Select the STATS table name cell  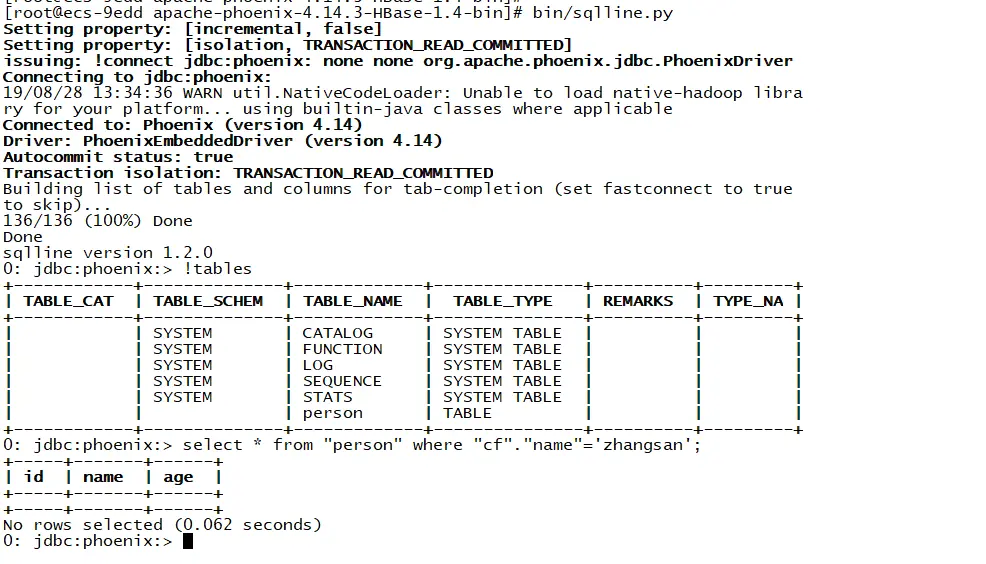[x=328, y=397]
